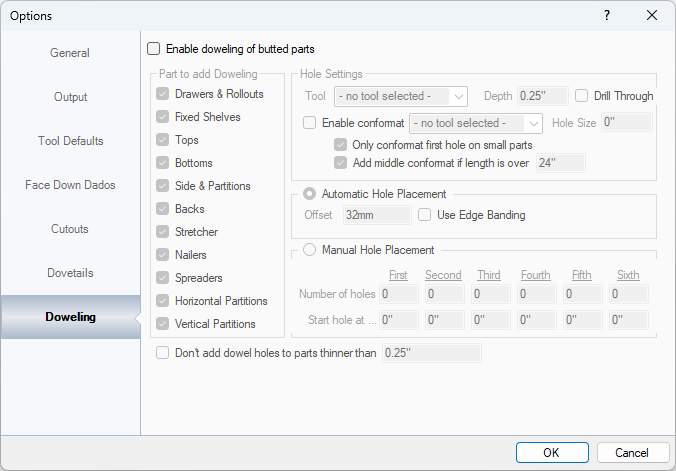Check the Enable conformat option
Screen dimensions: 676x471
tap(309, 123)
